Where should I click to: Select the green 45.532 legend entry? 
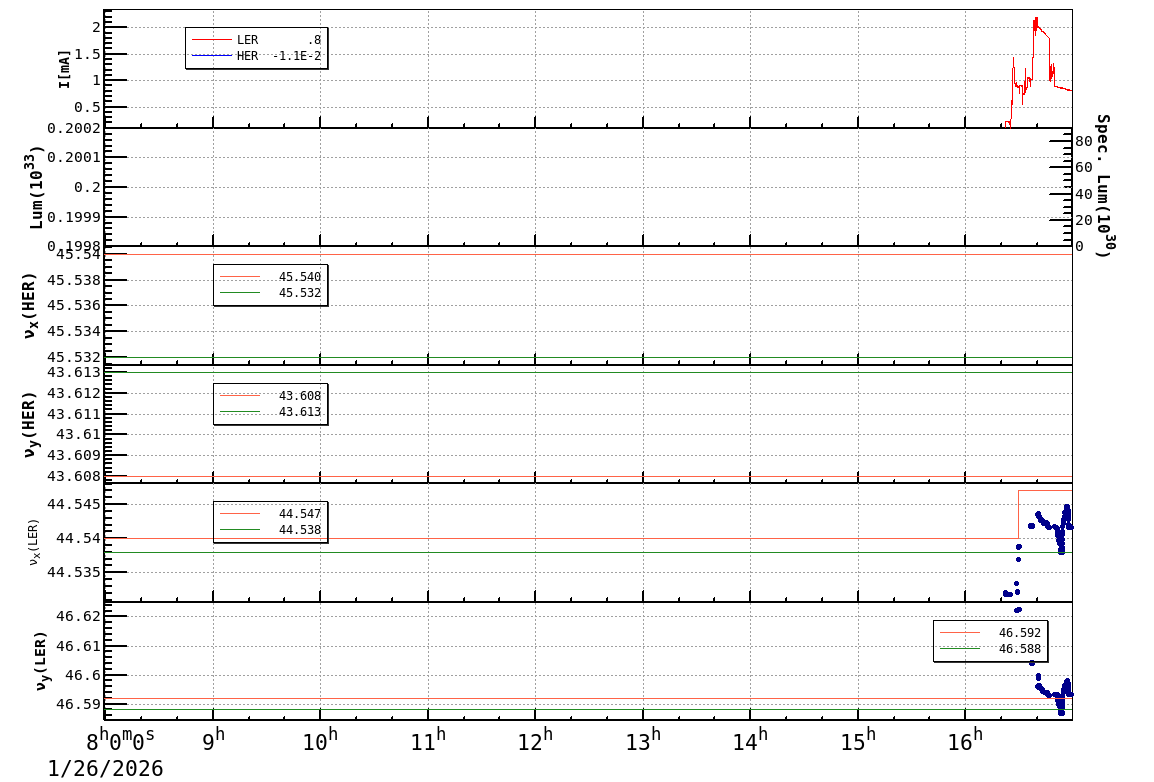270,293
